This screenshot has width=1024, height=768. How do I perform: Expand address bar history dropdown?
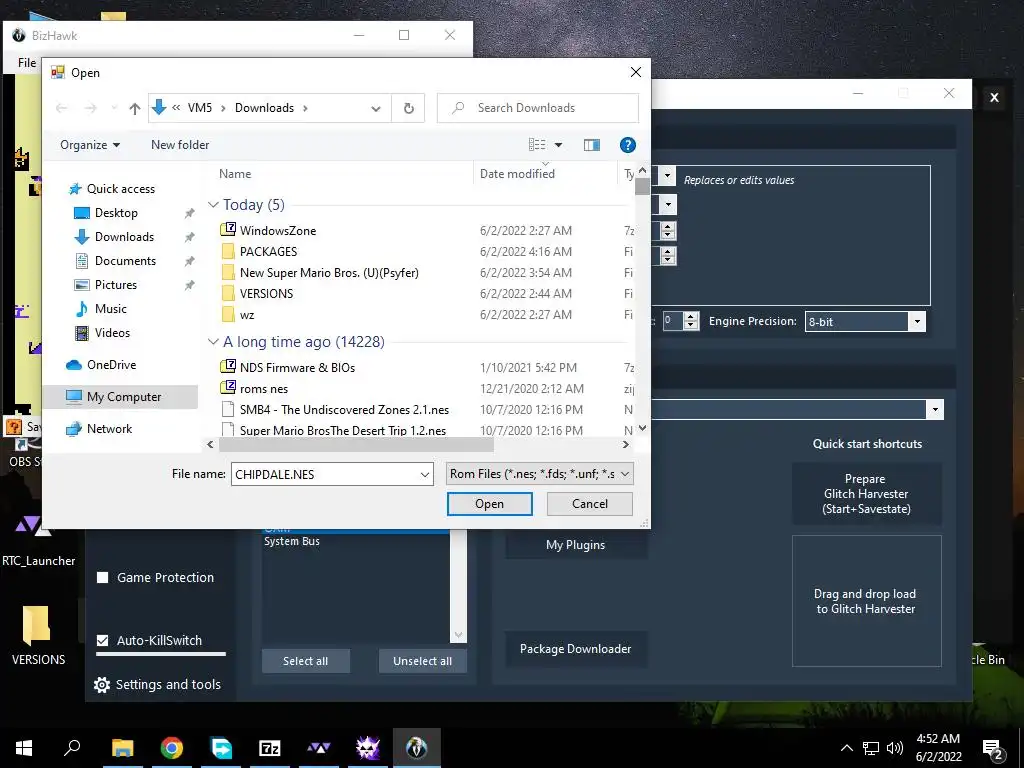click(x=376, y=108)
